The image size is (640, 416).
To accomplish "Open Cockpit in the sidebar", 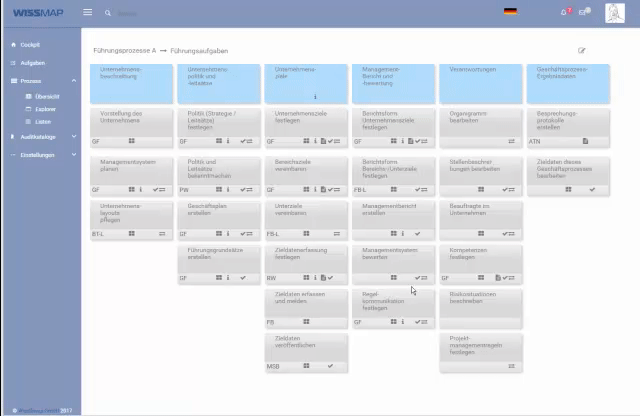I will (30, 45).
